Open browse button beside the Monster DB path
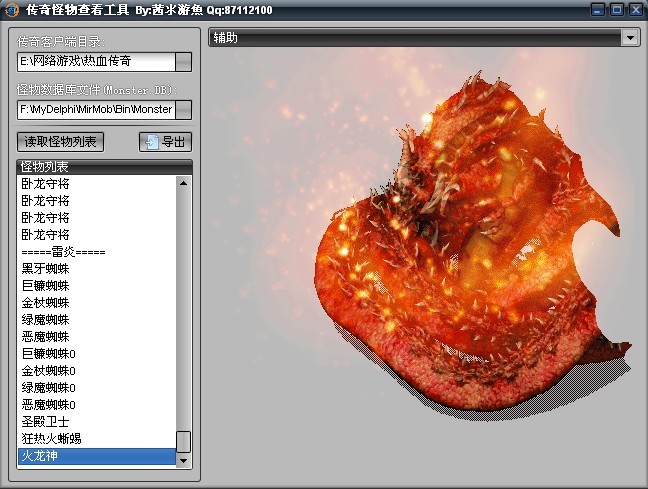648x489 pixels. coord(183,109)
